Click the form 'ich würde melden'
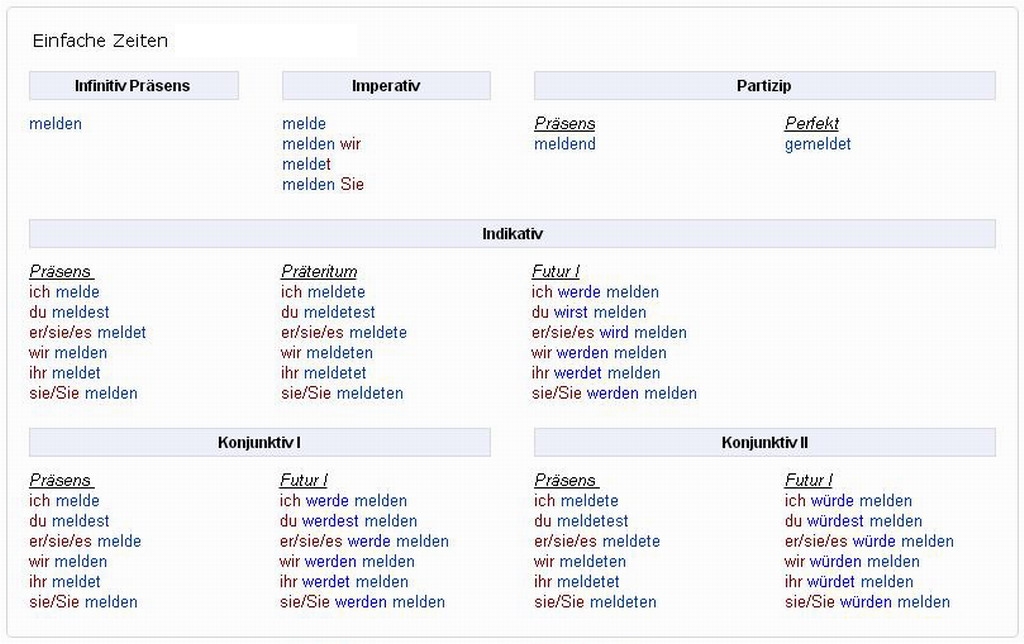 [848, 501]
